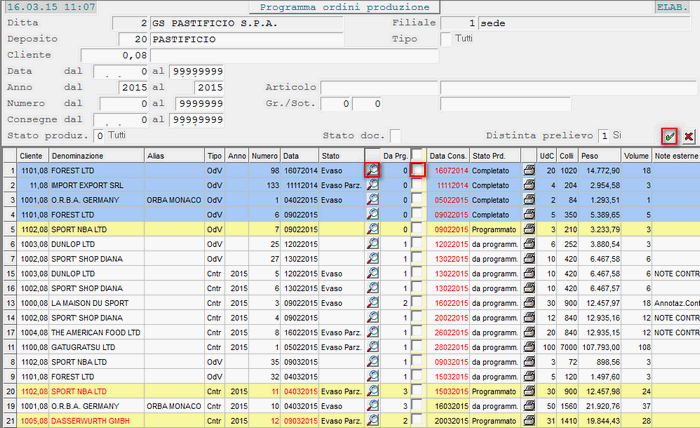Viewport: 700px width, 428px height.
Task: Click printer icon for SPORT NBA LTD order 7
Action: (x=529, y=229)
